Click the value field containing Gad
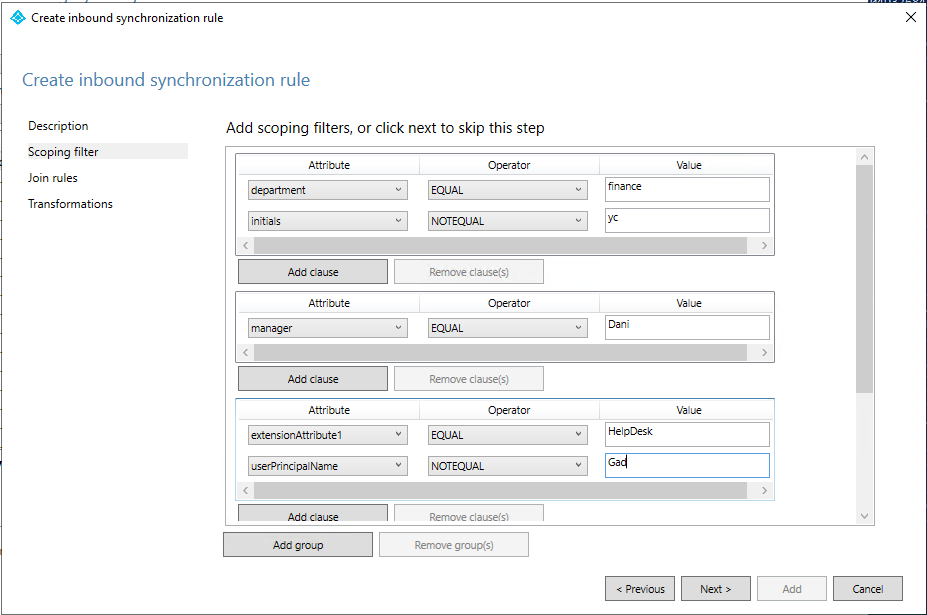The width and height of the screenshot is (927, 615). tap(687, 465)
